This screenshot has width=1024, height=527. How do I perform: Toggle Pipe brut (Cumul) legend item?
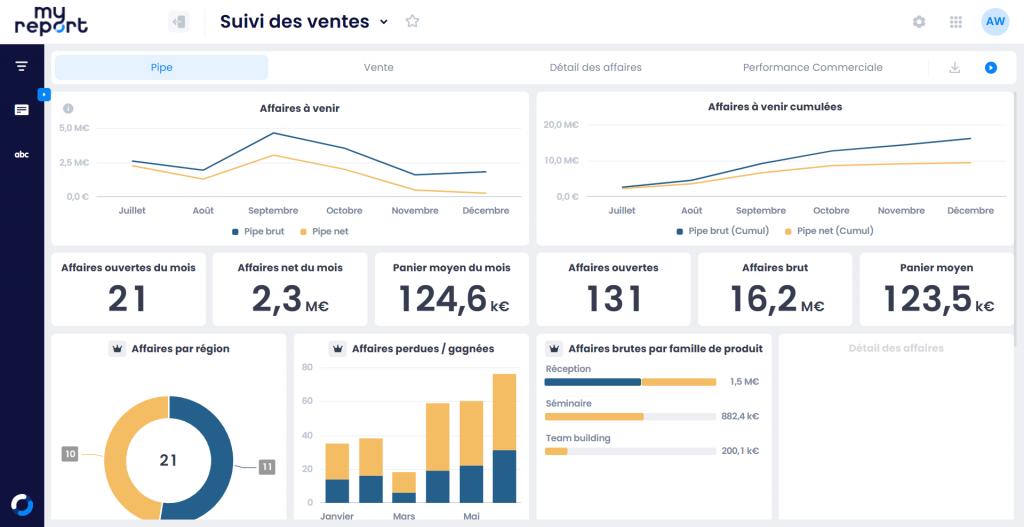[x=723, y=231]
